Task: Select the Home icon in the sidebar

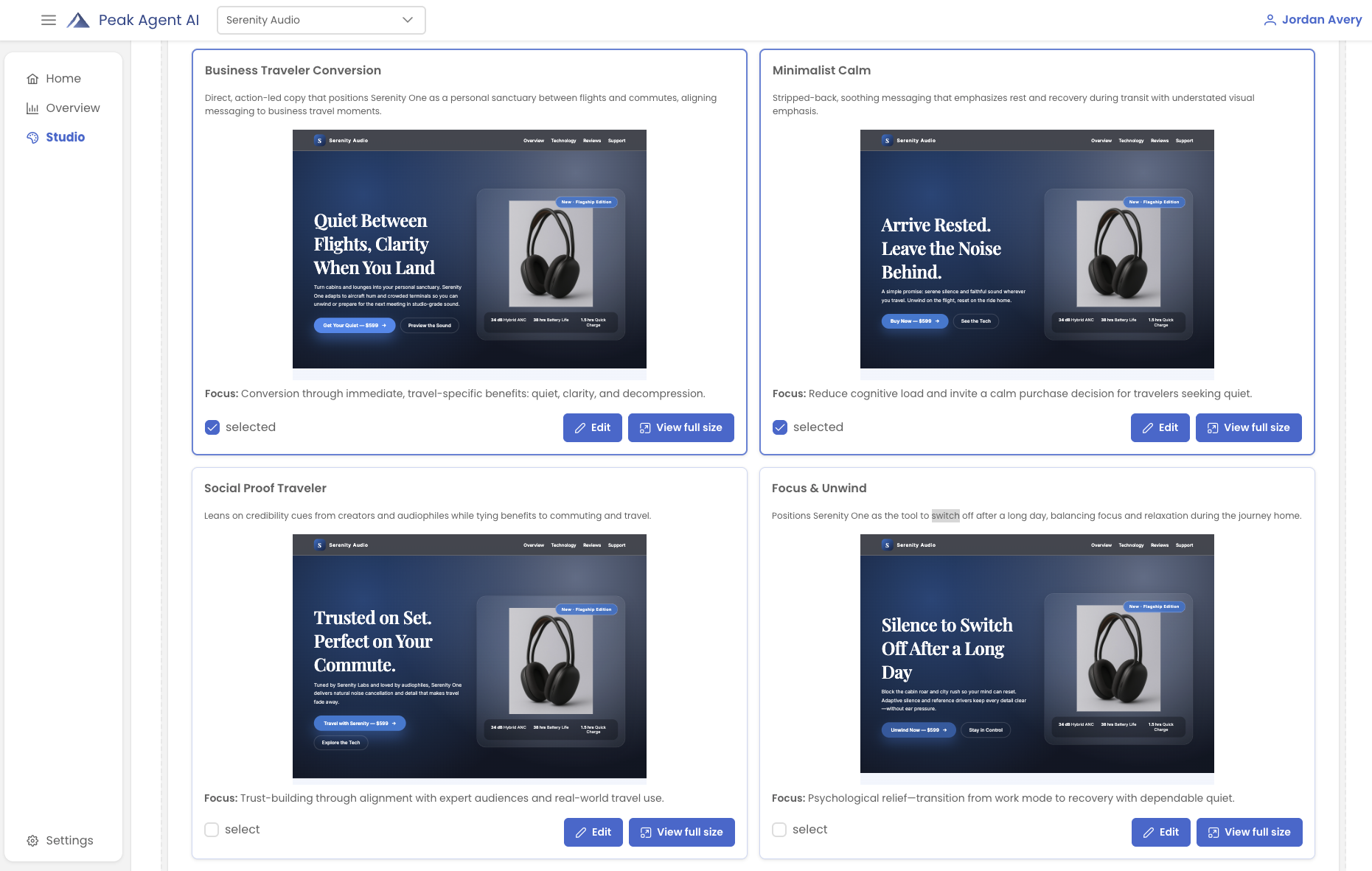Action: coord(32,78)
